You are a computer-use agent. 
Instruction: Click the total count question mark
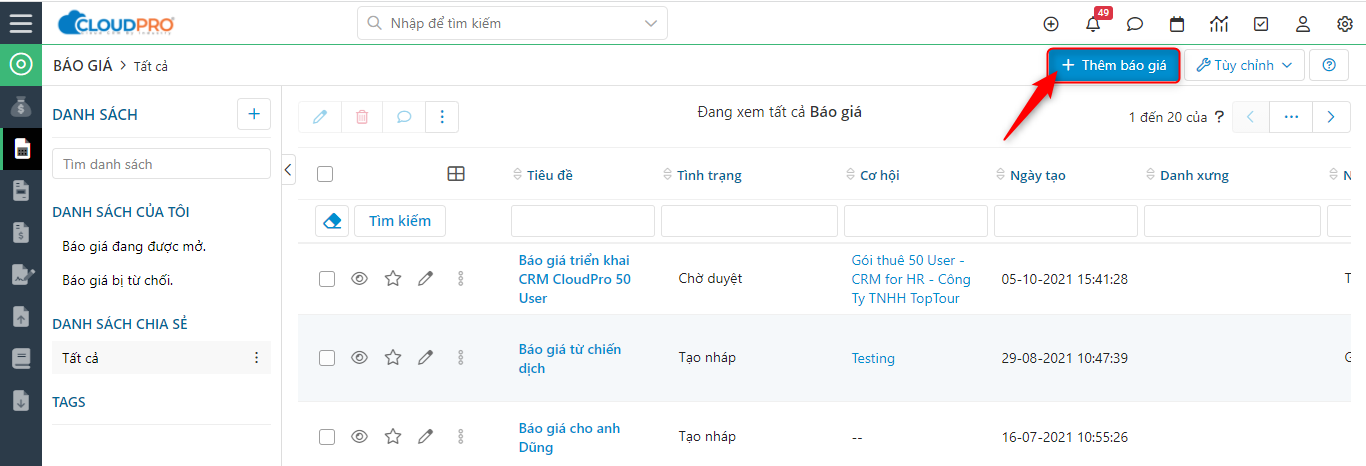point(1218,117)
